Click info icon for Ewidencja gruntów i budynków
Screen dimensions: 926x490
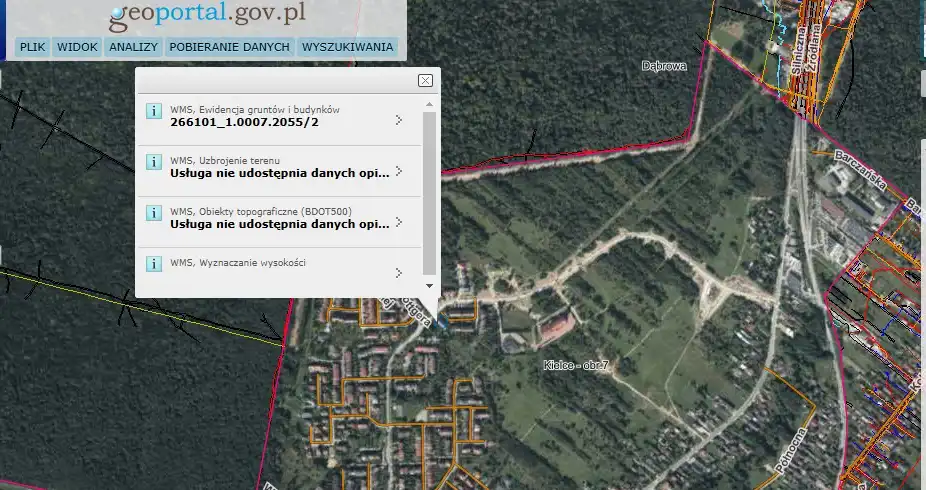pos(154,111)
